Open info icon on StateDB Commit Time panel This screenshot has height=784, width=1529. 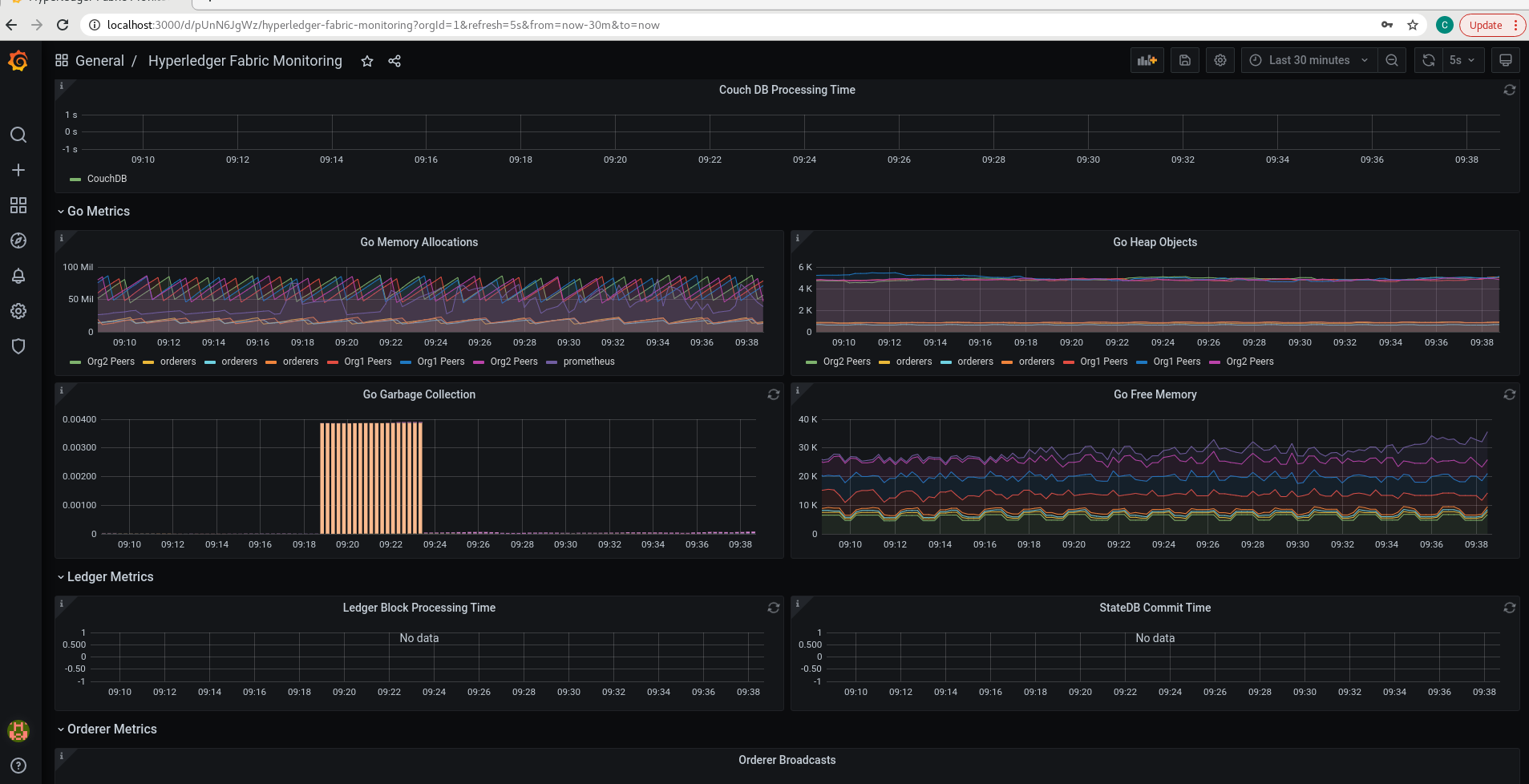click(x=798, y=604)
